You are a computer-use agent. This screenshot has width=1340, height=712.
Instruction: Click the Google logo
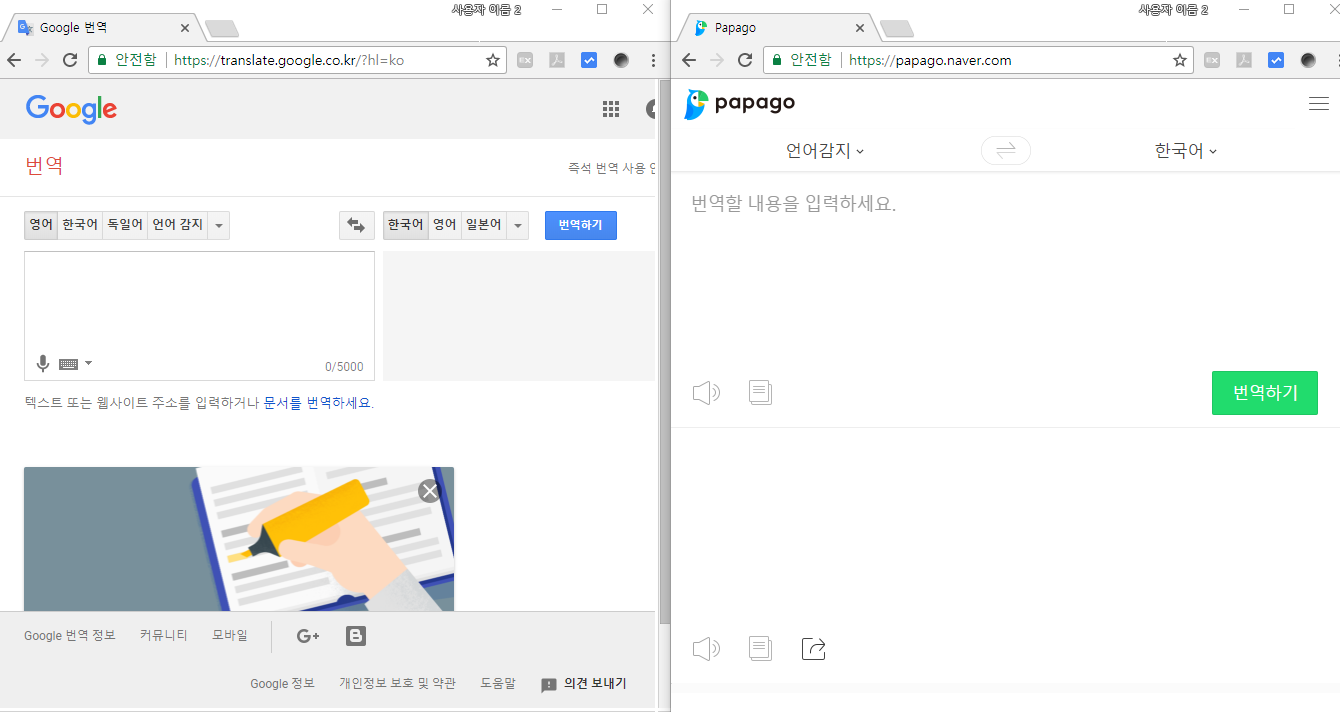pyautogui.click(x=71, y=108)
